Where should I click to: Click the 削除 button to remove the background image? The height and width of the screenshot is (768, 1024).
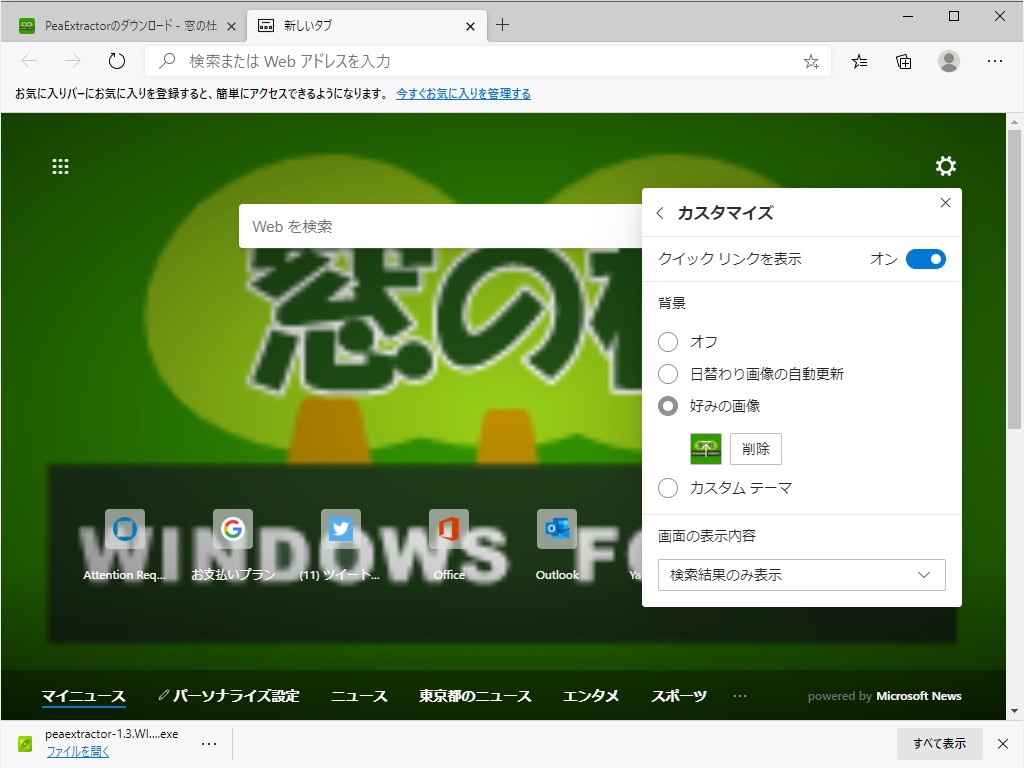pyautogui.click(x=755, y=449)
